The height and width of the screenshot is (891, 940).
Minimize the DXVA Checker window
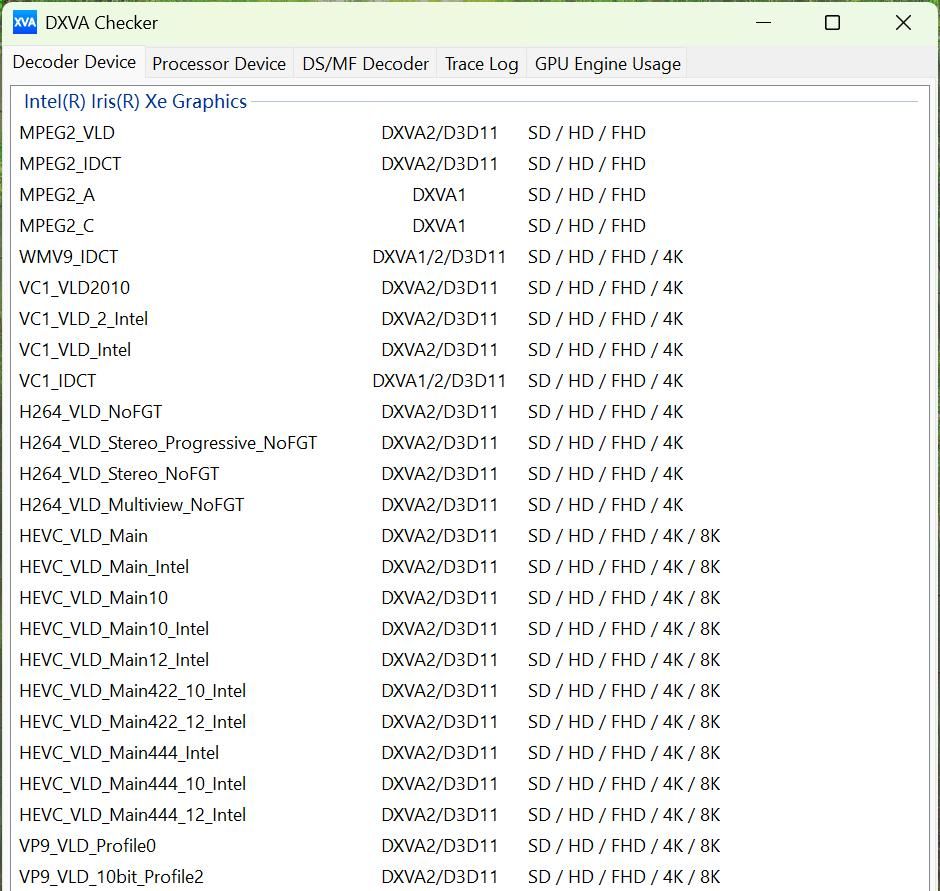click(763, 22)
